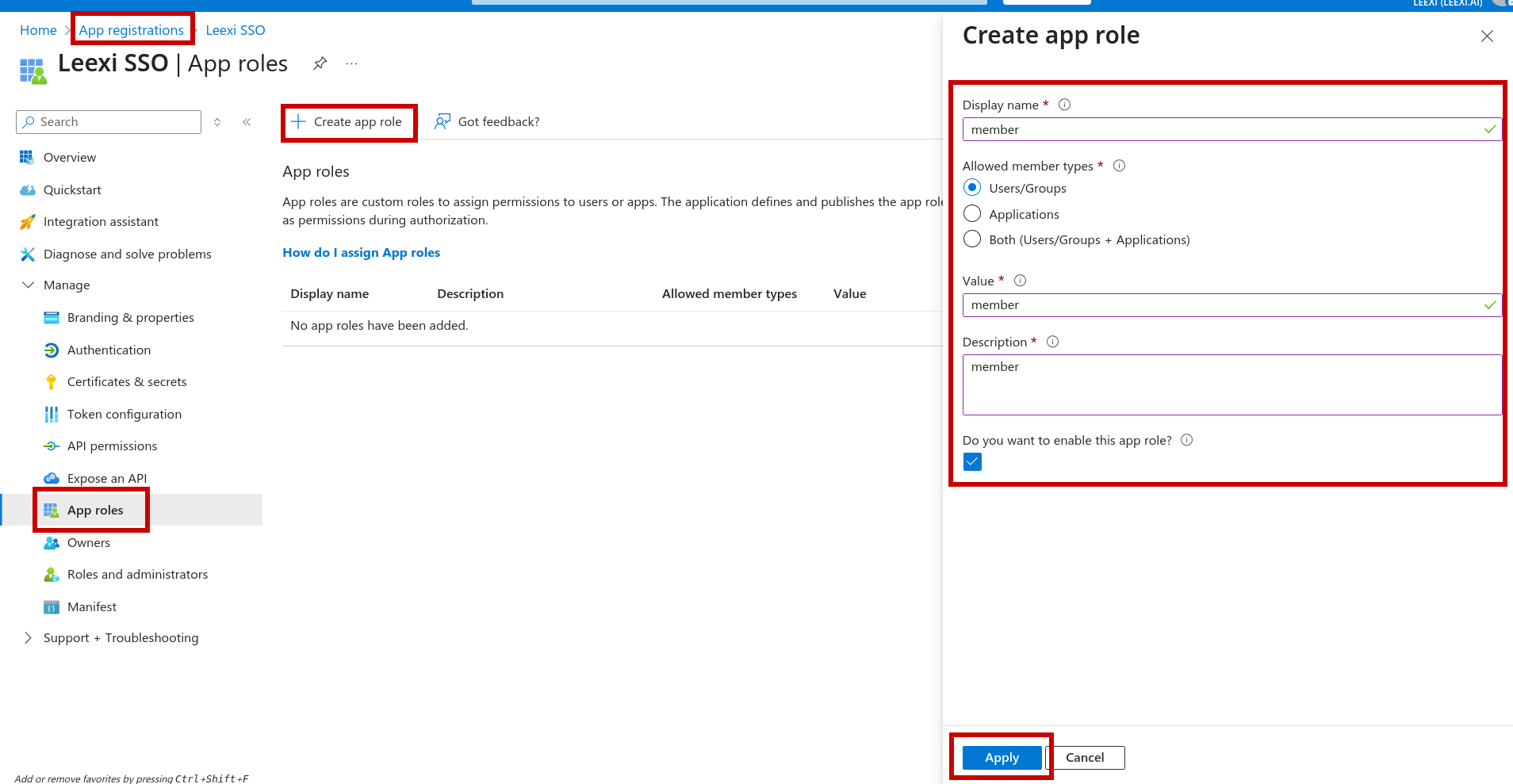Open Certificates & secrets
The height and width of the screenshot is (784, 1513).
click(x=127, y=382)
